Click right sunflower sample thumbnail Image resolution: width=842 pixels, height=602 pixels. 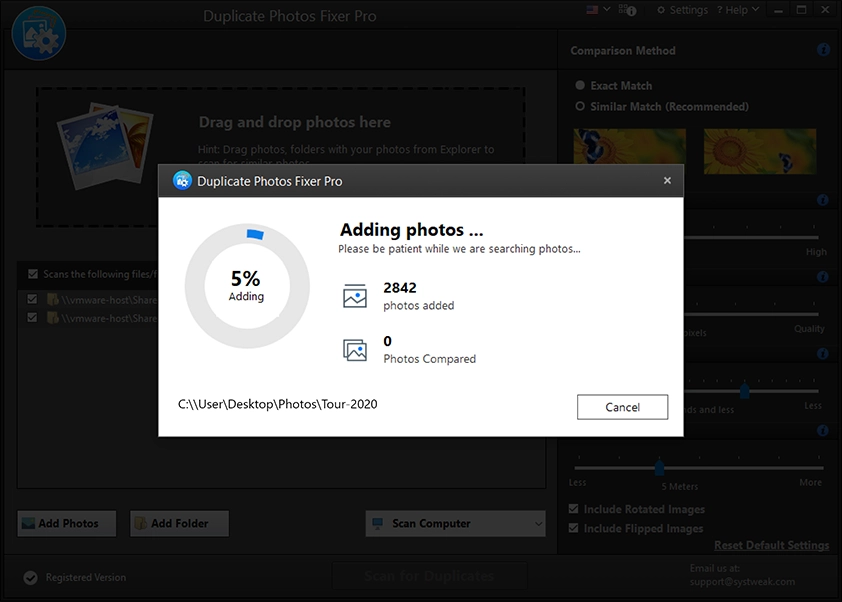760,151
